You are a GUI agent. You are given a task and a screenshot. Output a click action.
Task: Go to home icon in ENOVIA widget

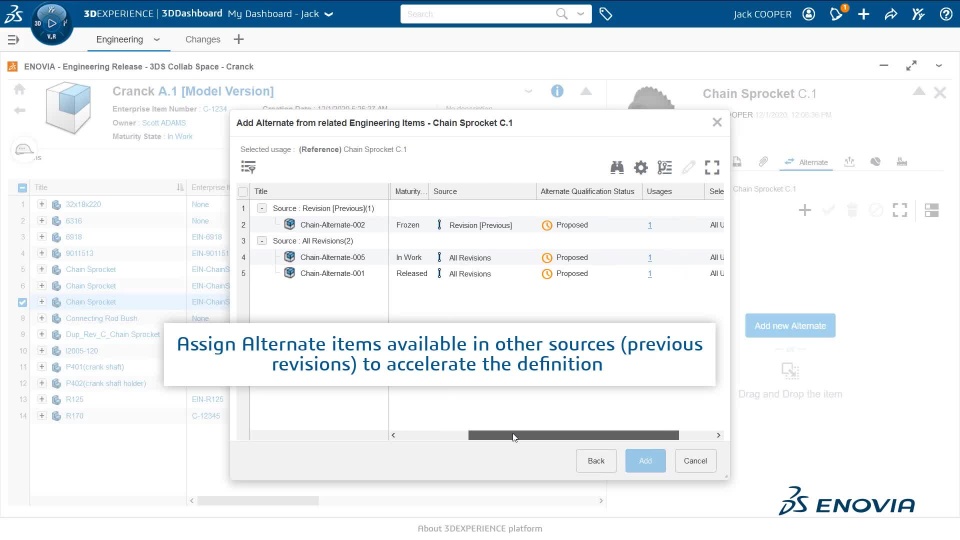tap(20, 89)
